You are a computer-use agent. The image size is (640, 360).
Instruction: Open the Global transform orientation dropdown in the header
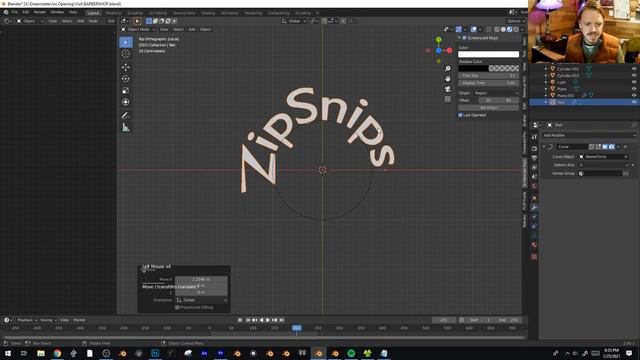tap(293, 21)
